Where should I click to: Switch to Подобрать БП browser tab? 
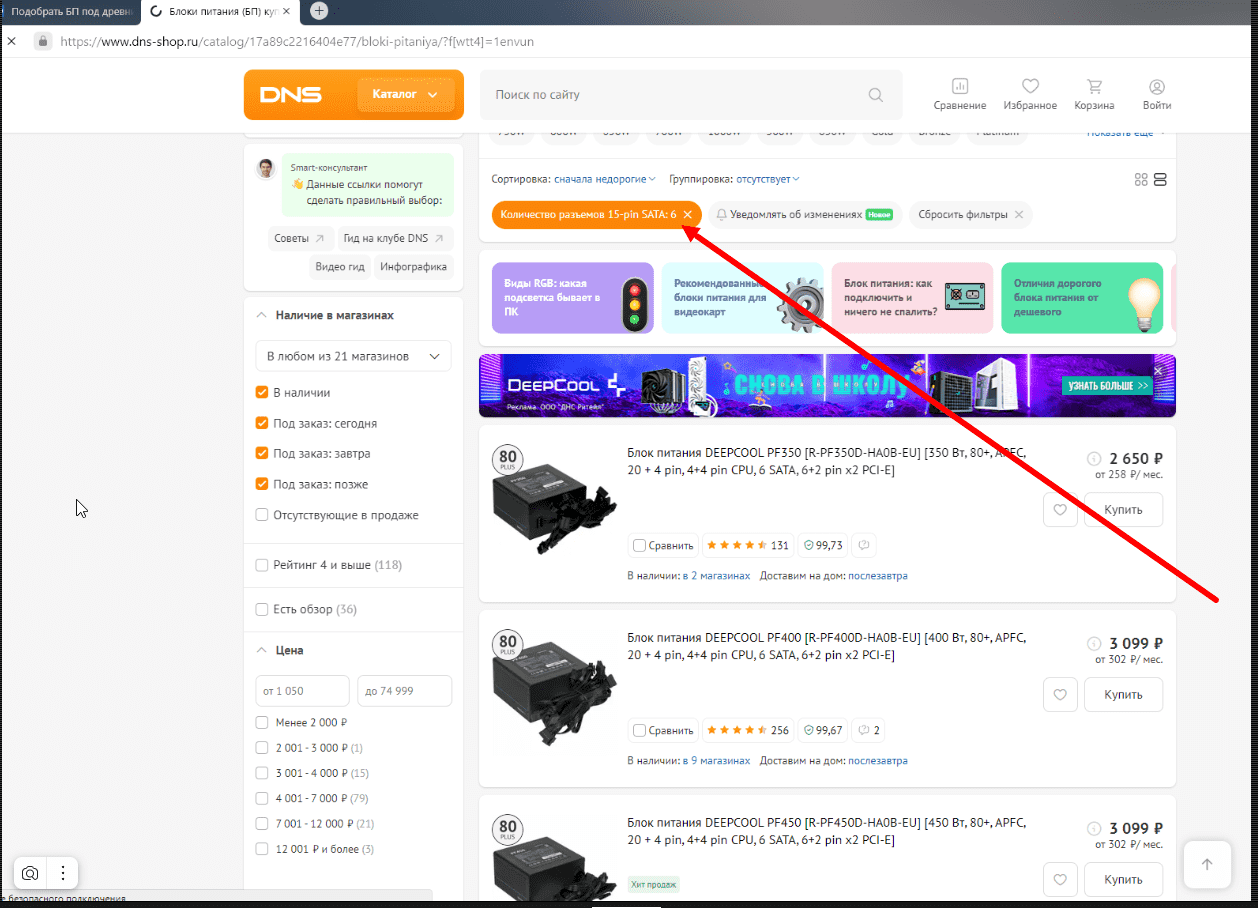pyautogui.click(x=70, y=11)
